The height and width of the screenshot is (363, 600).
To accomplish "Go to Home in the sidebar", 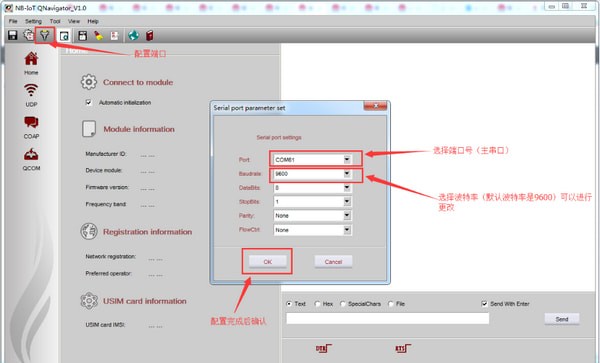I will (31, 63).
